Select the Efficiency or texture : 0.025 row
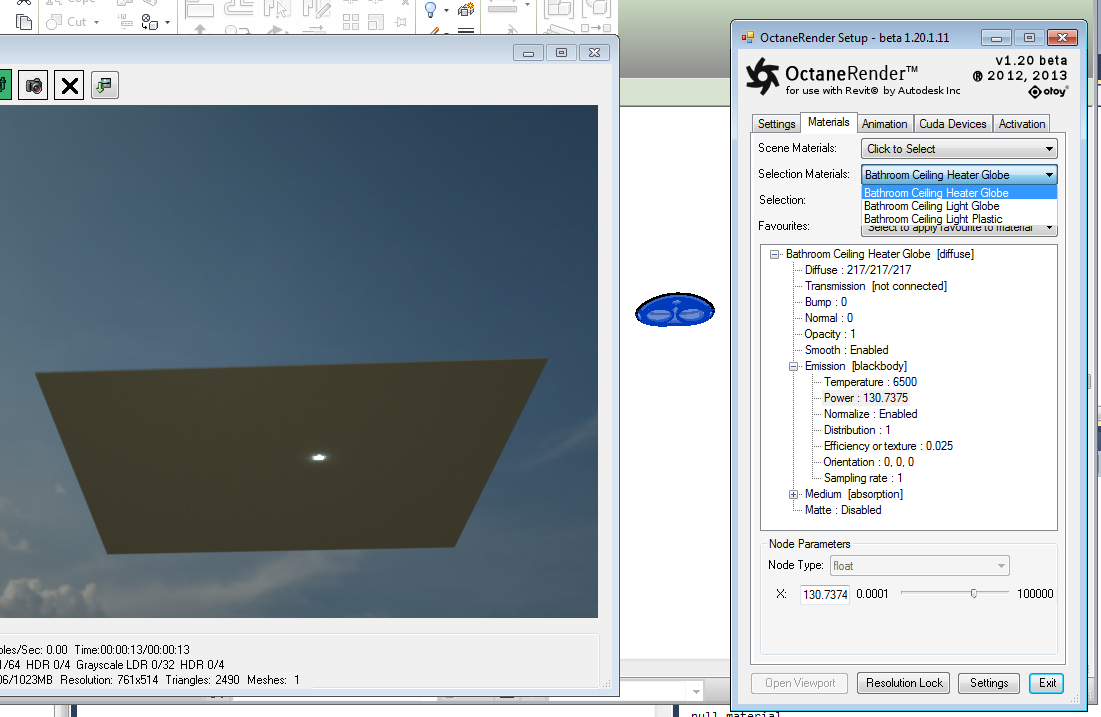1101x717 pixels. (x=888, y=446)
